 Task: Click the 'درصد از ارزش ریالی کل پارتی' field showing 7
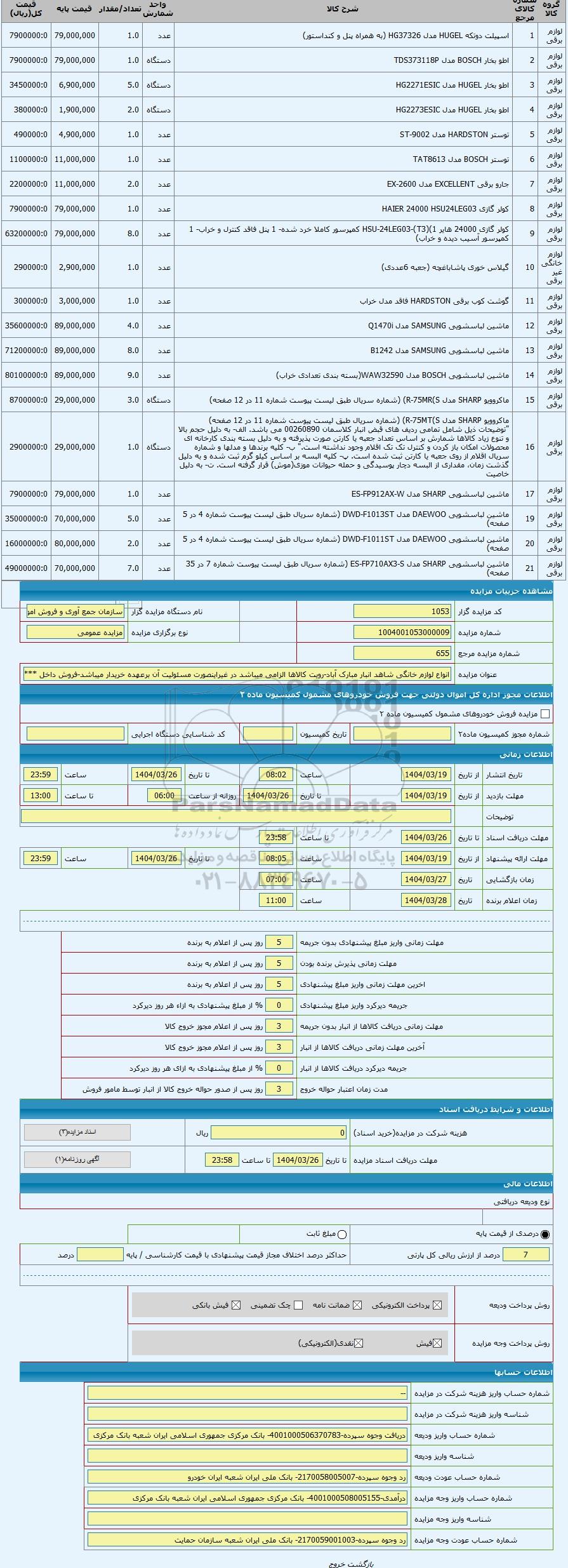[x=525, y=1254]
